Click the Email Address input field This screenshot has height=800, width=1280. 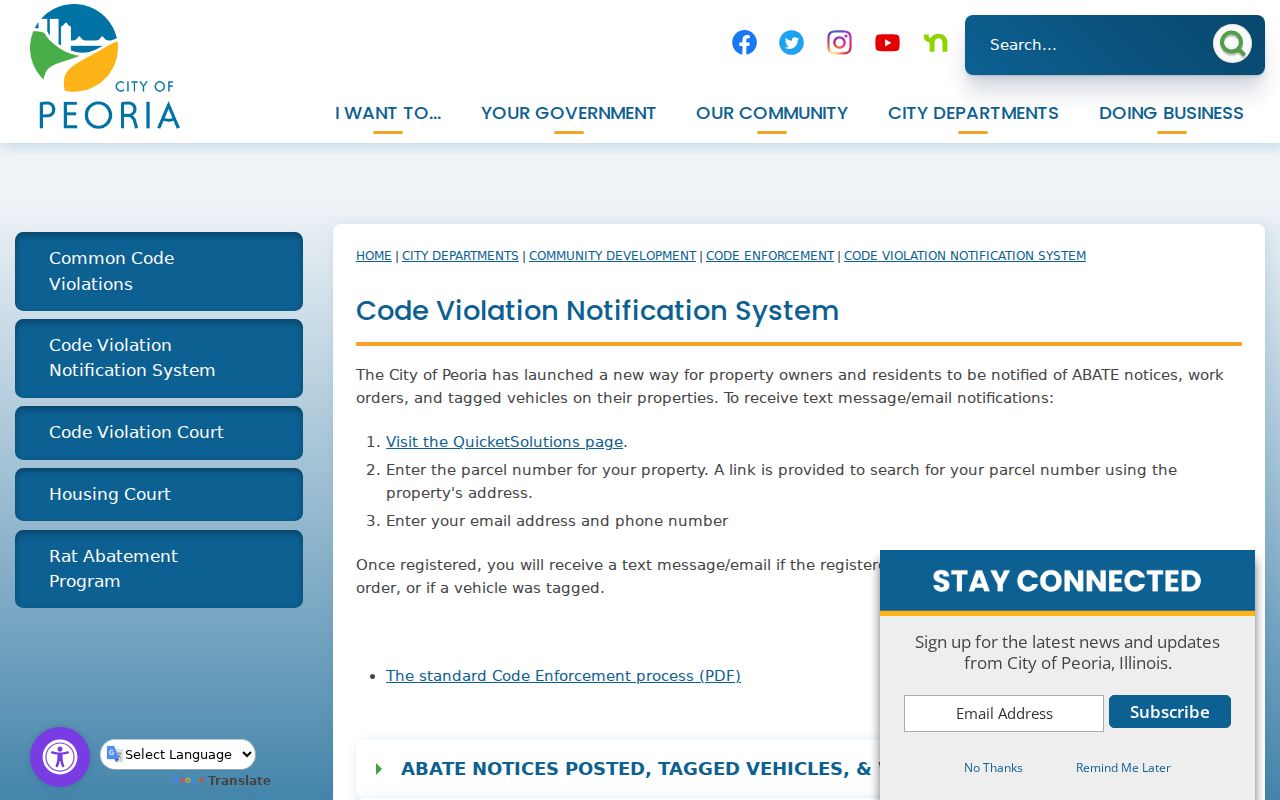pyautogui.click(x=1004, y=714)
